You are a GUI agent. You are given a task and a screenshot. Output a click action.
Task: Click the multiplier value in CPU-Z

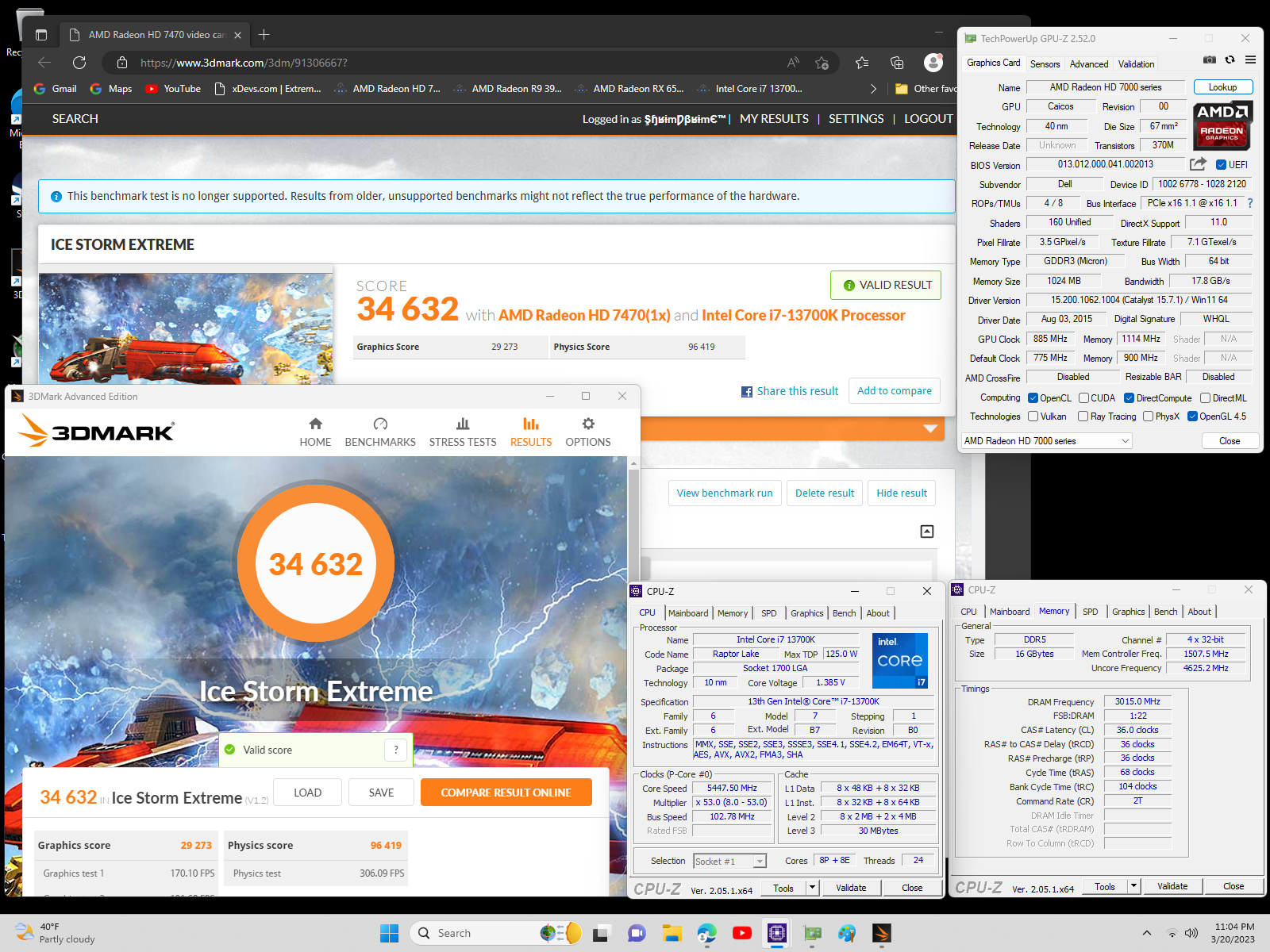[731, 802]
